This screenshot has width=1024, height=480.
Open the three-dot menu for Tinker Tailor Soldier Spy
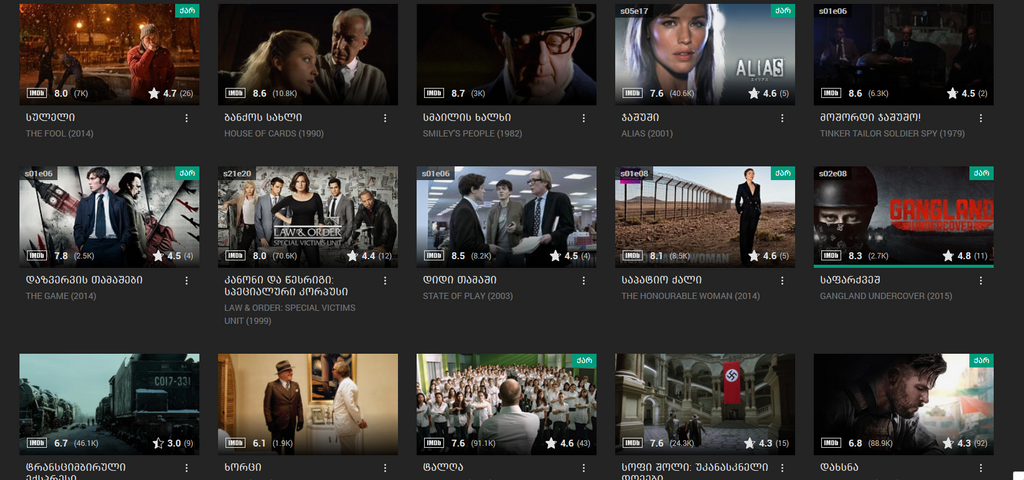coord(980,118)
